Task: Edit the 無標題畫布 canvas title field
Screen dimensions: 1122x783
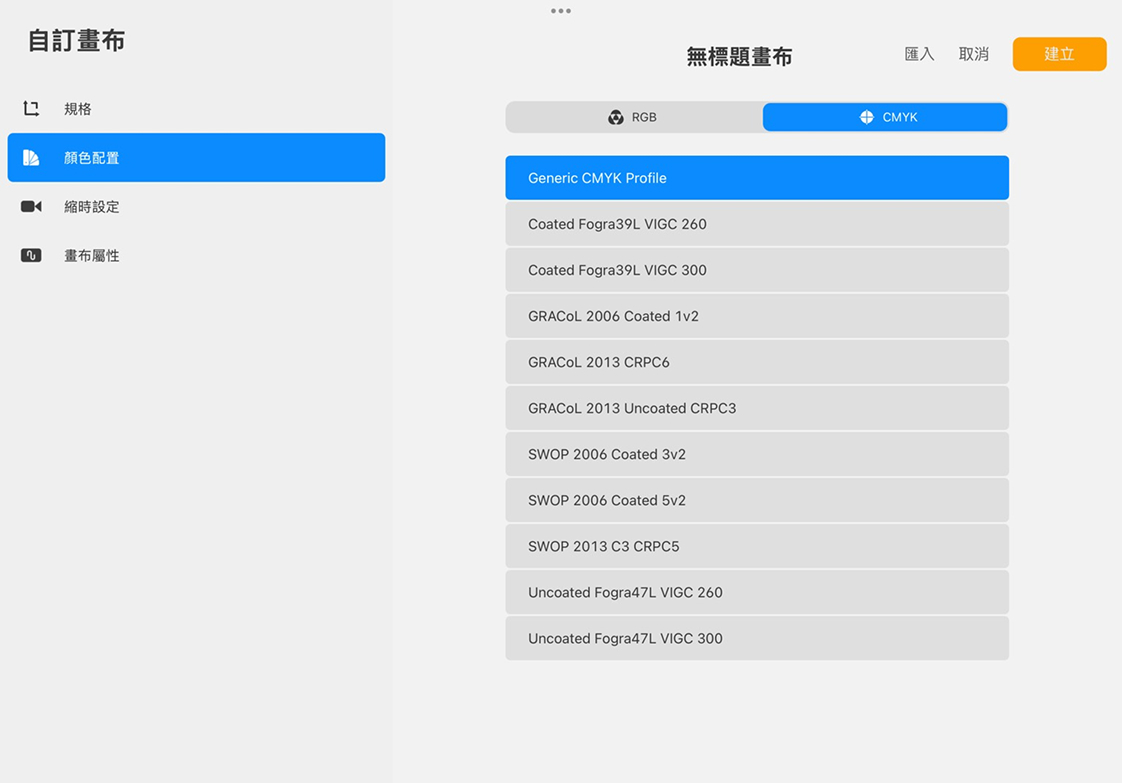Action: tap(739, 57)
